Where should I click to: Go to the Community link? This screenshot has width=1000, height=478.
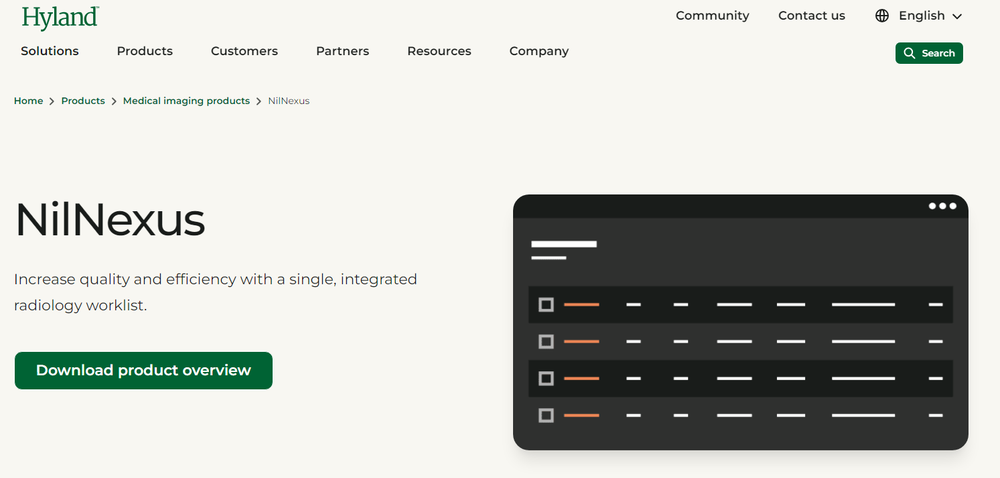pos(712,16)
